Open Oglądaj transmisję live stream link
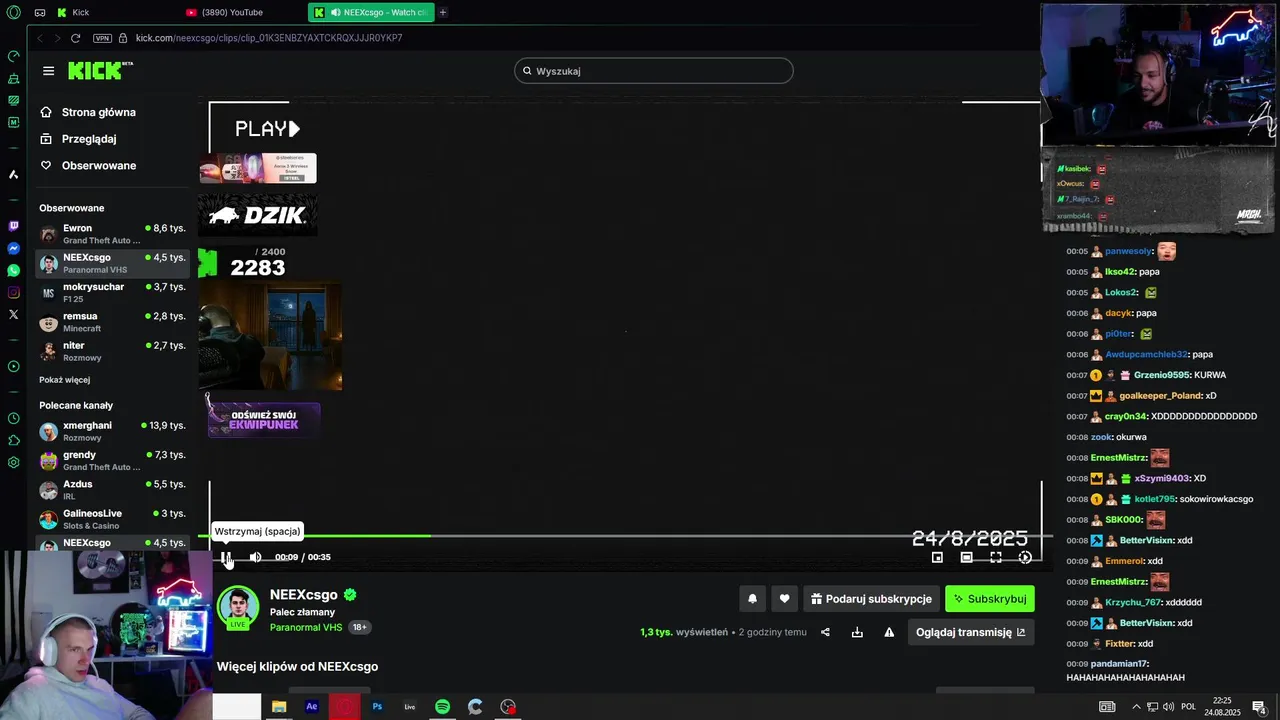This screenshot has height=720, width=1280. point(971,632)
